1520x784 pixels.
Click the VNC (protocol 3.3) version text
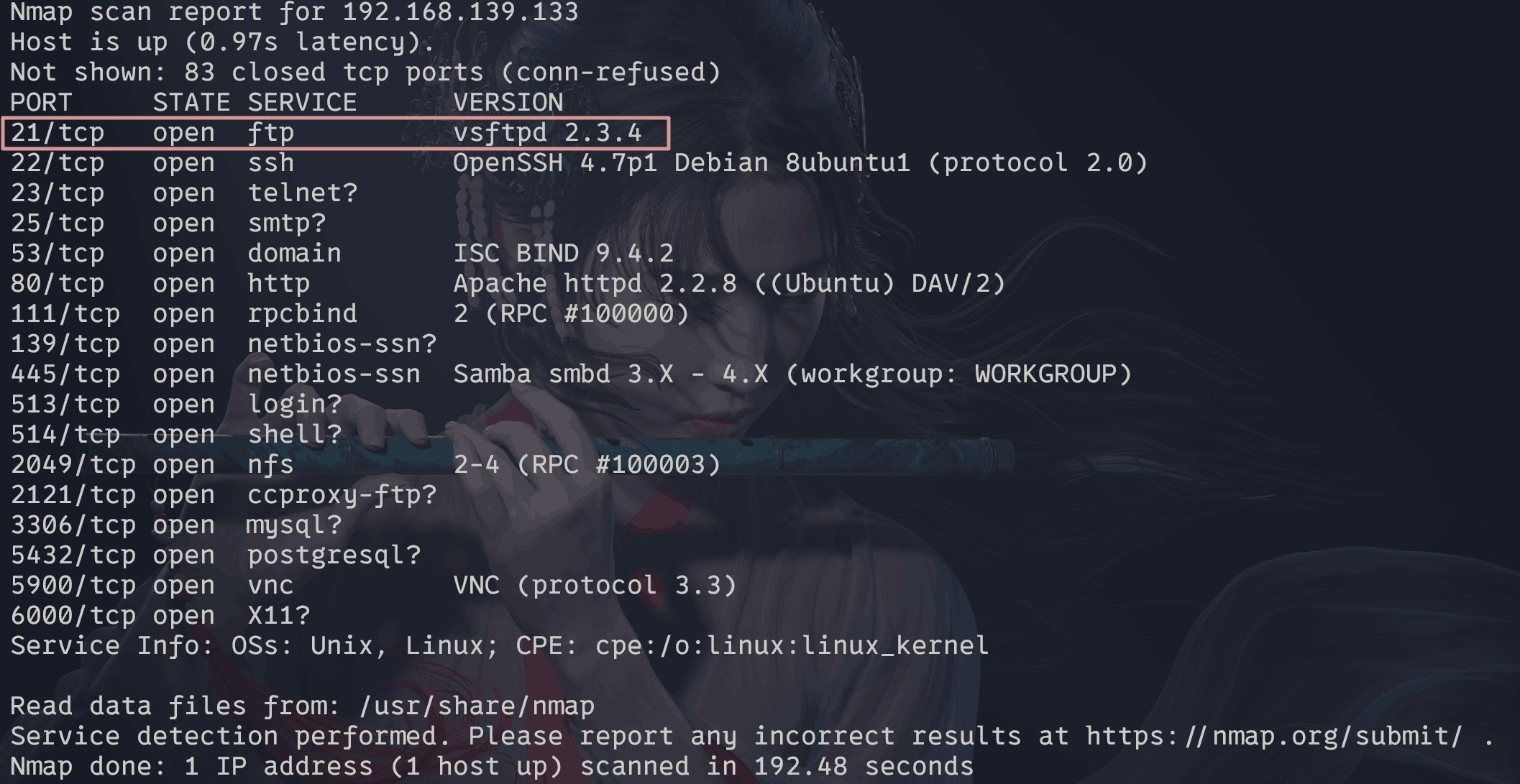pyautogui.click(x=595, y=586)
